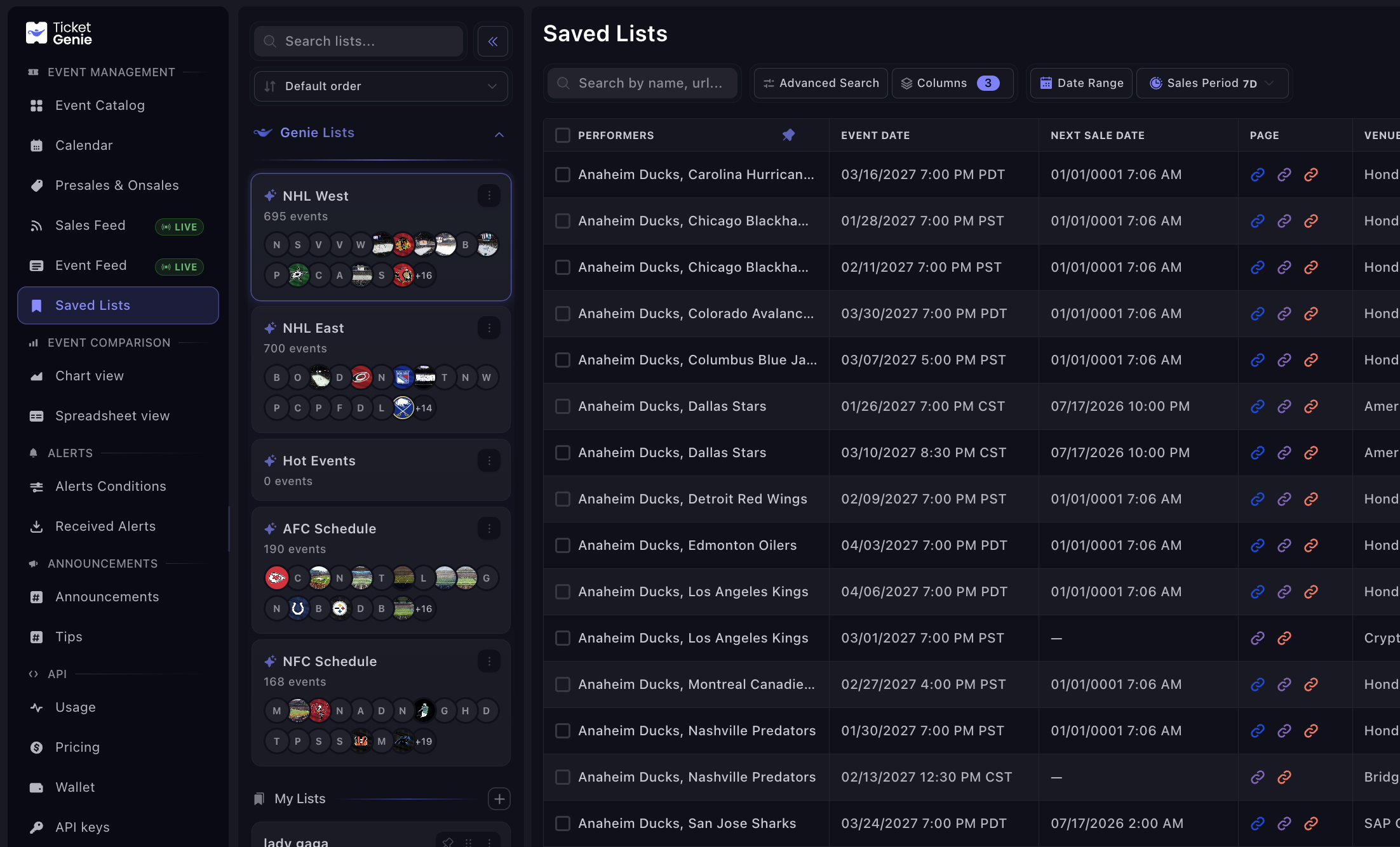Open the three-dot menu on NHL West list
The height and width of the screenshot is (847, 1400).
(x=489, y=196)
